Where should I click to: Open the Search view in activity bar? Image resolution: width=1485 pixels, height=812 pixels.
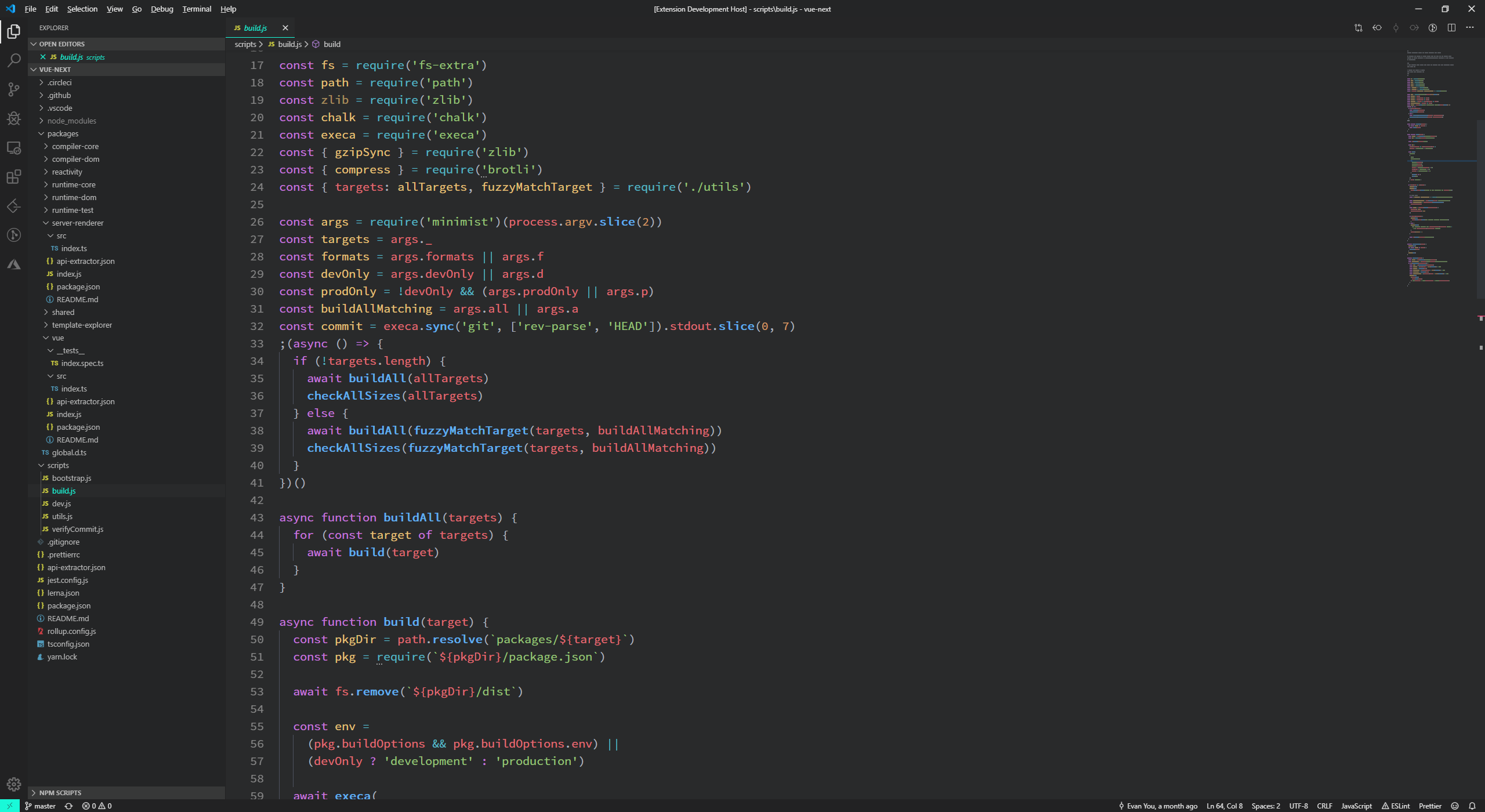click(14, 60)
